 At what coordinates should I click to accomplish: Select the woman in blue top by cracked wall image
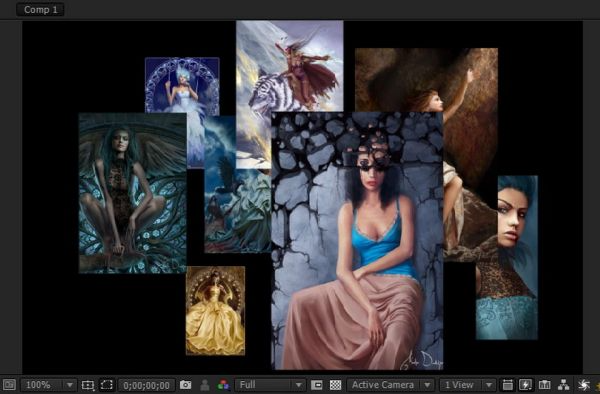(357, 241)
